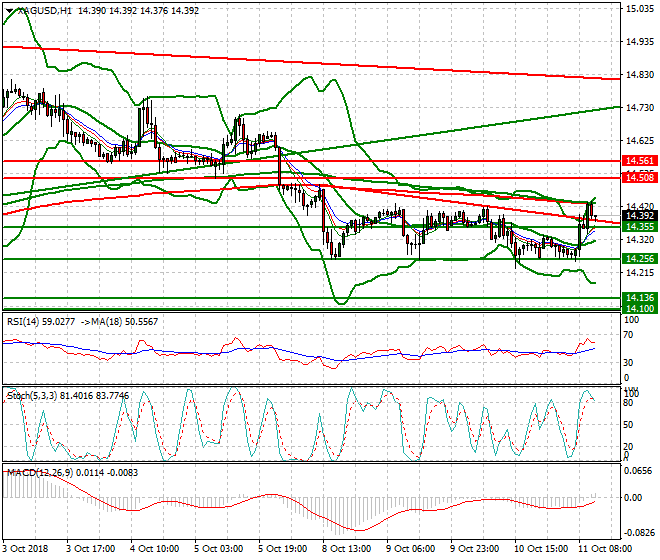Click the Stochastic scale level 50

click(x=628, y=425)
